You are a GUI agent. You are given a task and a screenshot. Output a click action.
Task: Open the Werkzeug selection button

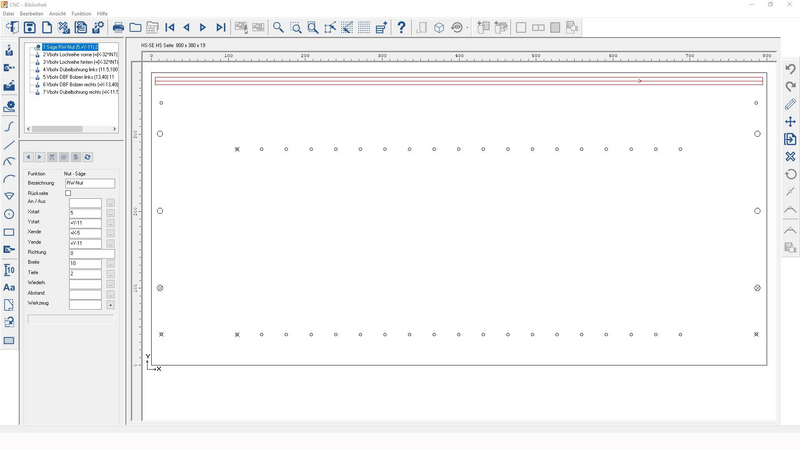[x=110, y=305]
